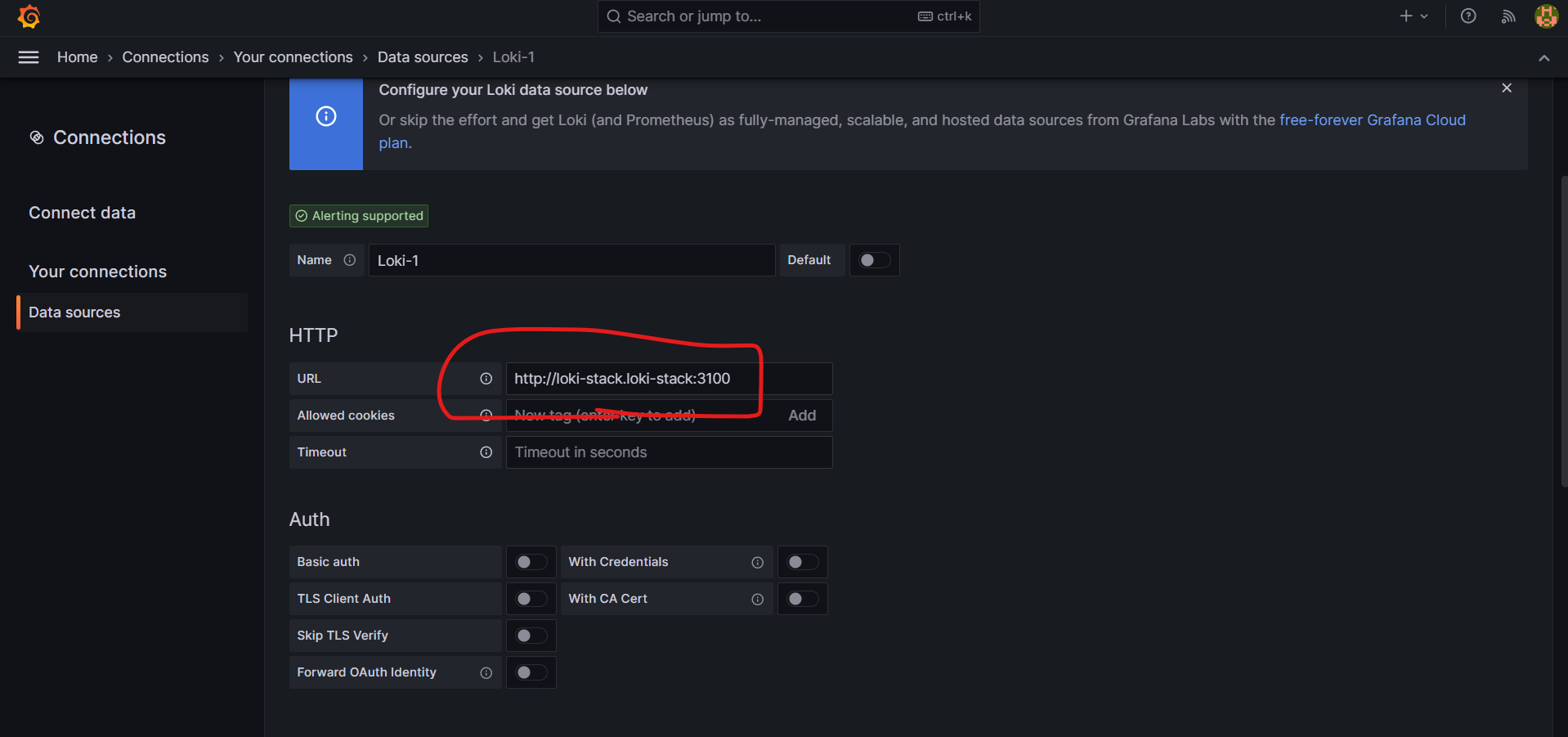This screenshot has width=1568, height=737.
Task: Show the Timeout info tooltip
Action: click(486, 452)
